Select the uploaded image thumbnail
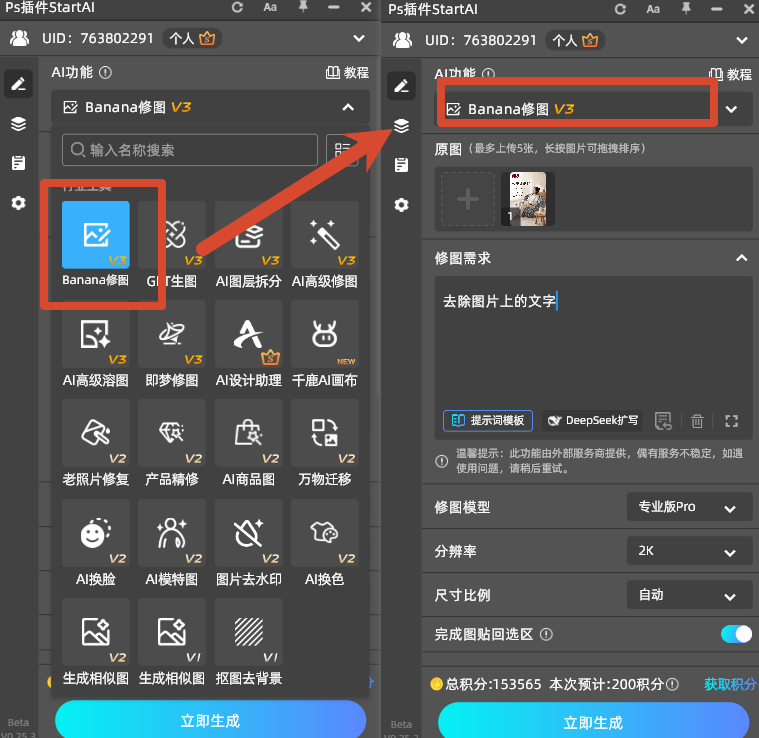The image size is (759, 738). pos(528,199)
